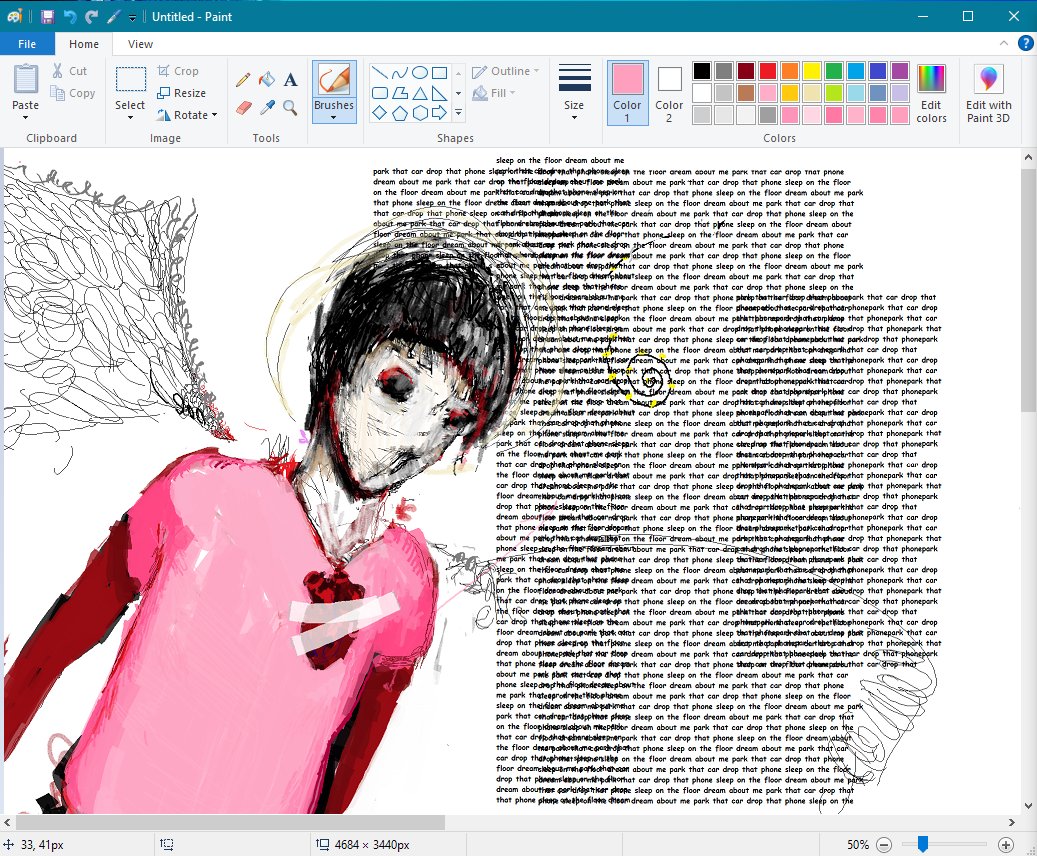Click the Brushes tool icon

tap(333, 81)
